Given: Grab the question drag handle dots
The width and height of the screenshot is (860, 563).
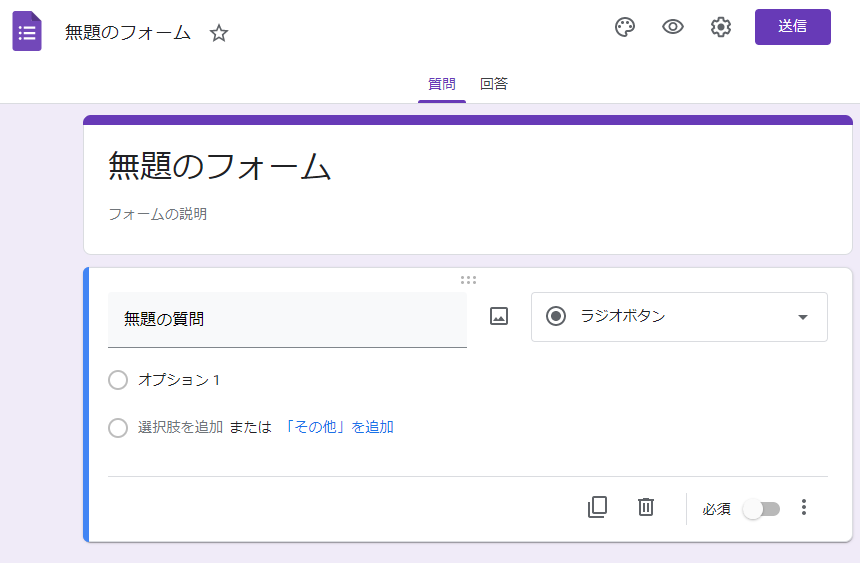Looking at the screenshot, I should point(468,280).
